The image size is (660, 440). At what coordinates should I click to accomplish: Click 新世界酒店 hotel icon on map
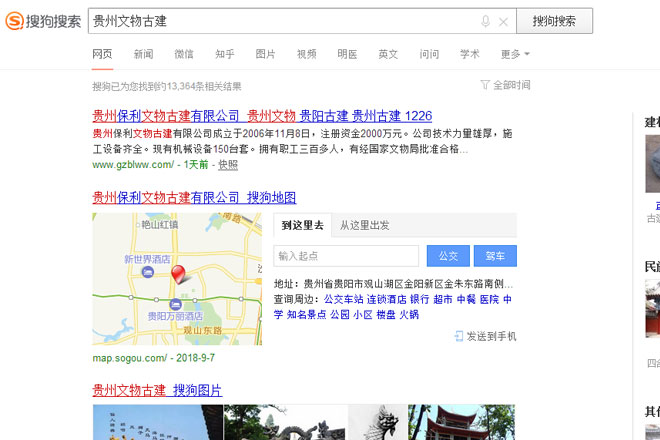tap(147, 272)
